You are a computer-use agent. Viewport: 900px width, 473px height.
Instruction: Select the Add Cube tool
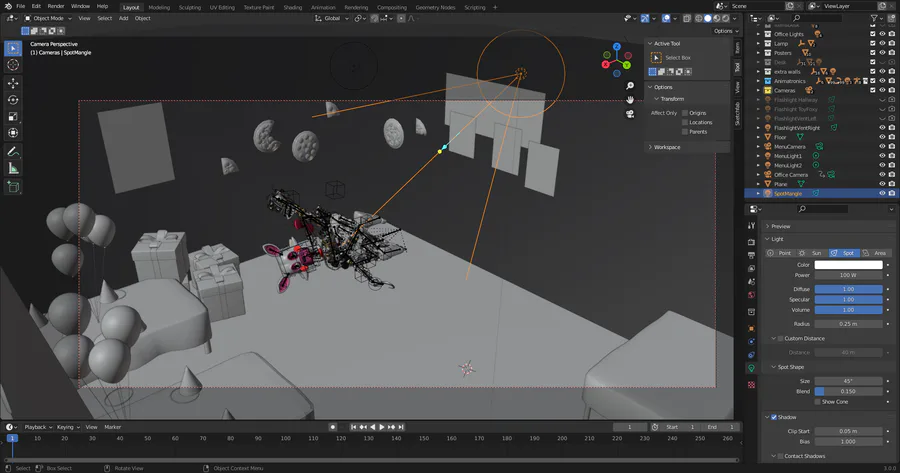(13, 187)
